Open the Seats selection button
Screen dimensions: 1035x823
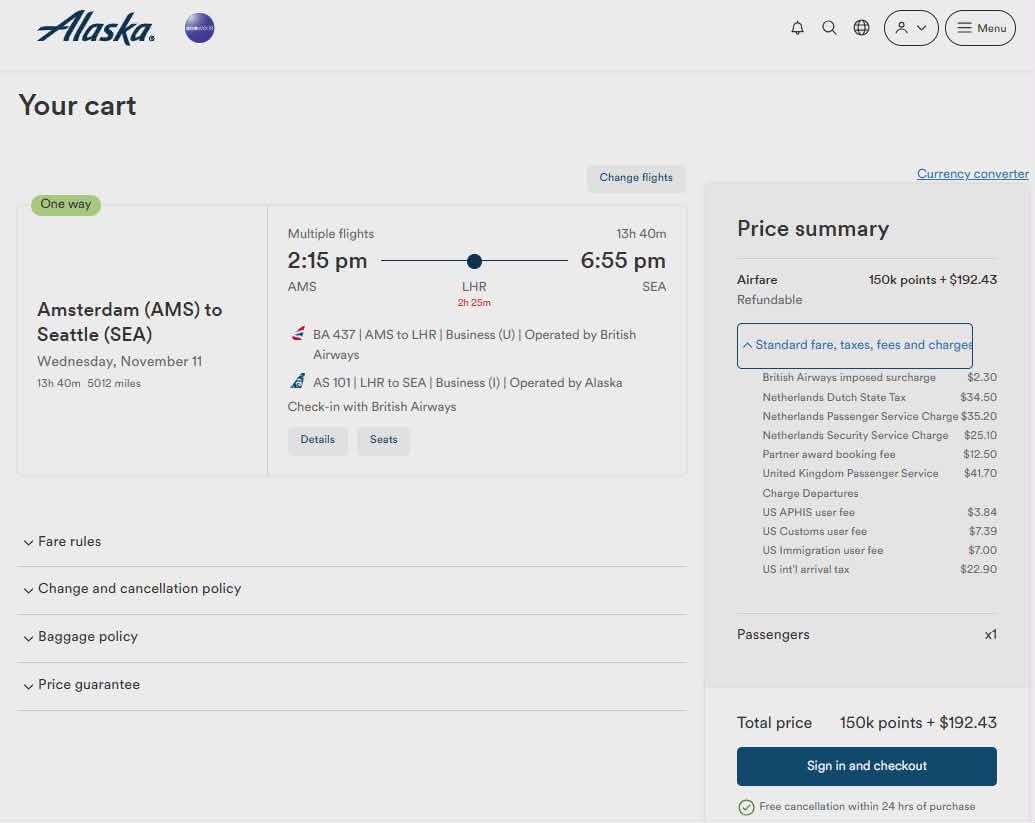(384, 440)
